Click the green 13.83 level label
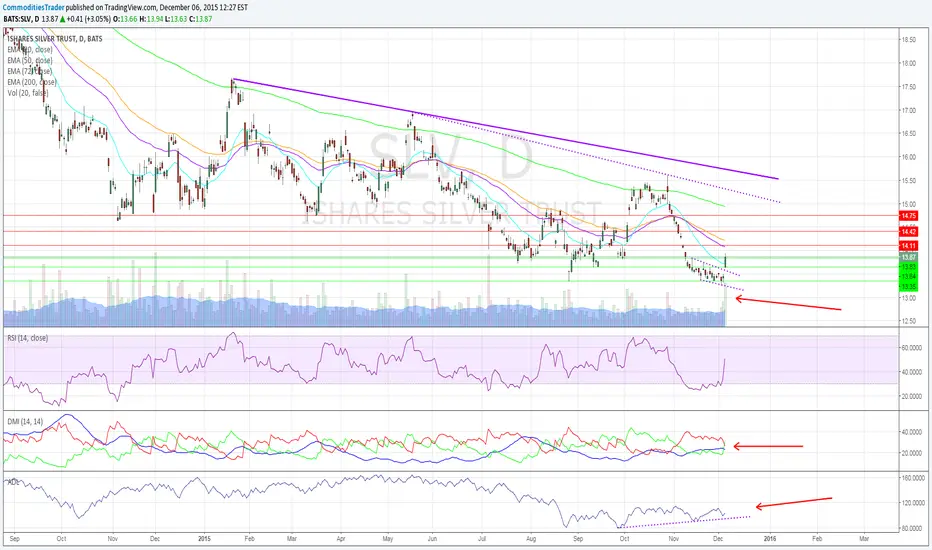932x550 pixels. (x=909, y=266)
